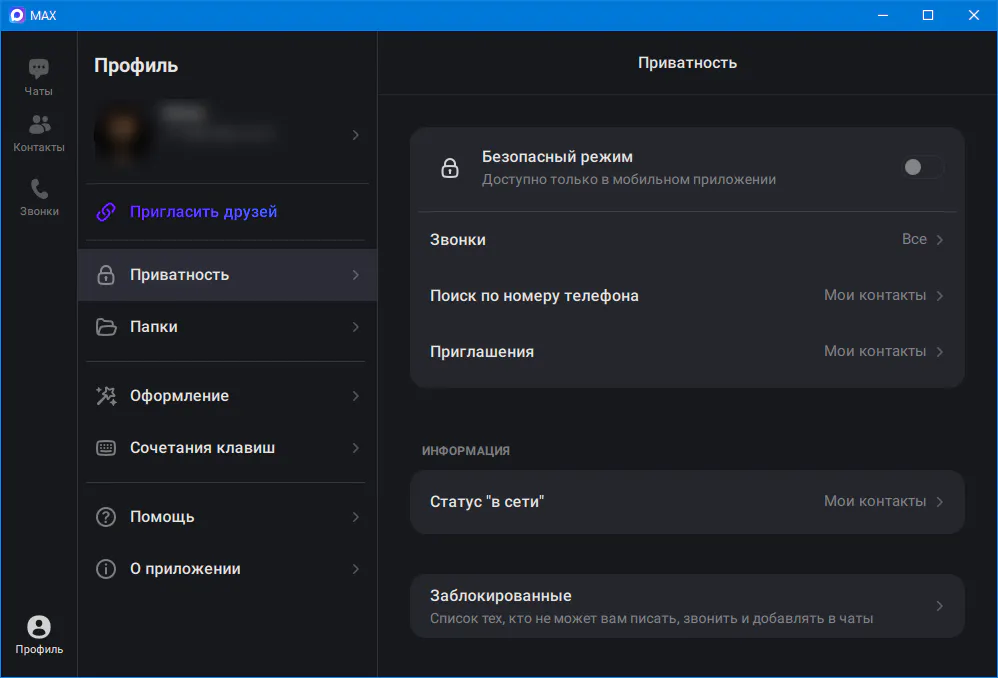Click the keyboard shortcuts icon
Image resolution: width=998 pixels, height=678 pixels.
106,448
